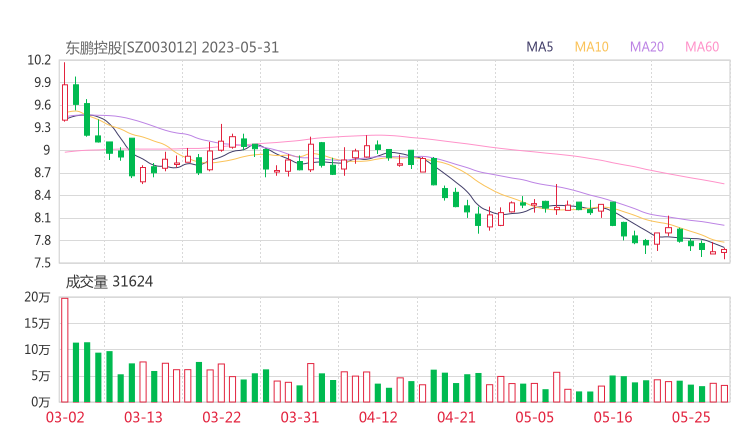The height and width of the screenshot is (440, 740).
Task: Click the MA60 legend label
Action: coord(702,47)
